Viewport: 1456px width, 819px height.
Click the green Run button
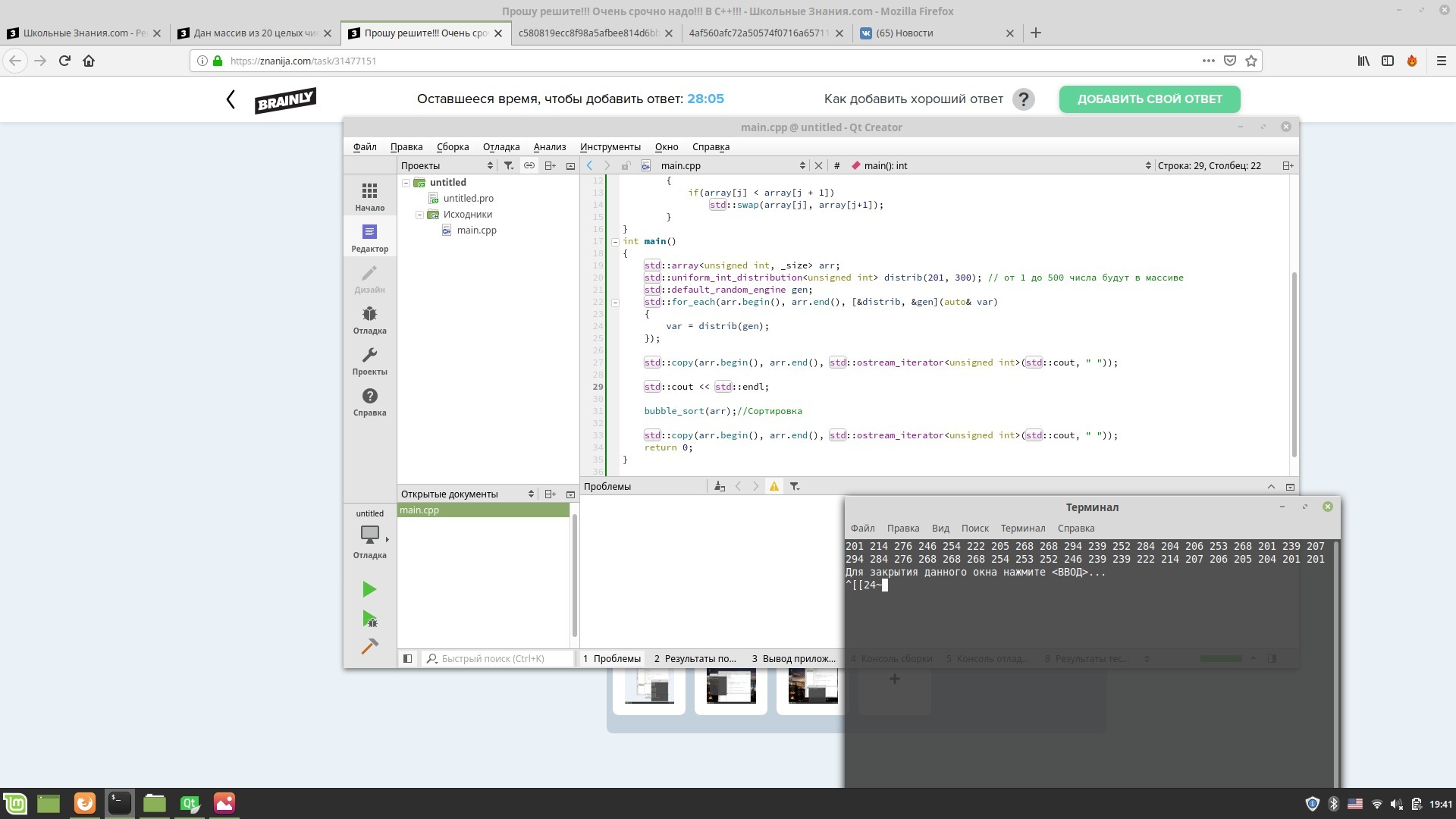coord(369,589)
